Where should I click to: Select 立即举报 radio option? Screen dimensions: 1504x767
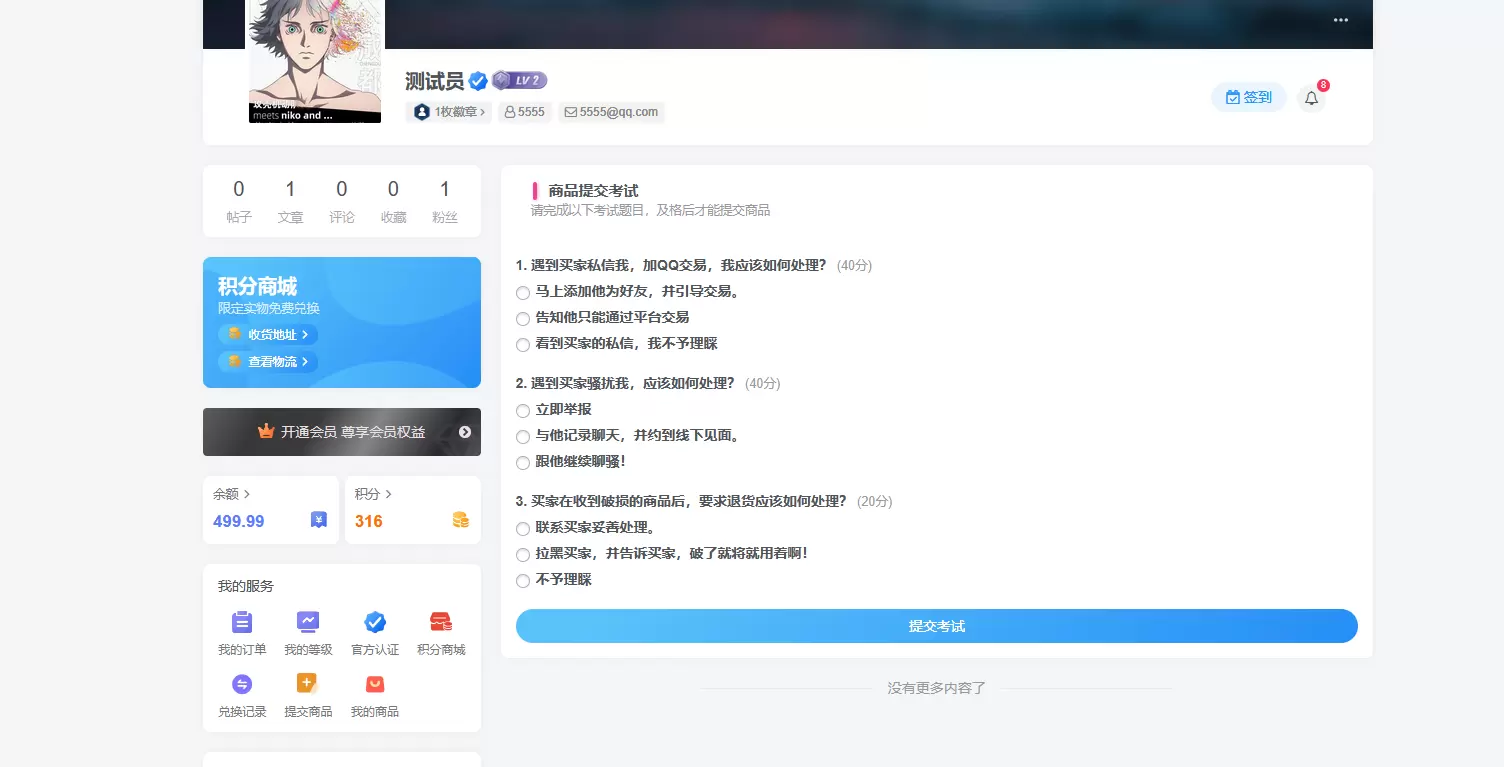(x=523, y=411)
